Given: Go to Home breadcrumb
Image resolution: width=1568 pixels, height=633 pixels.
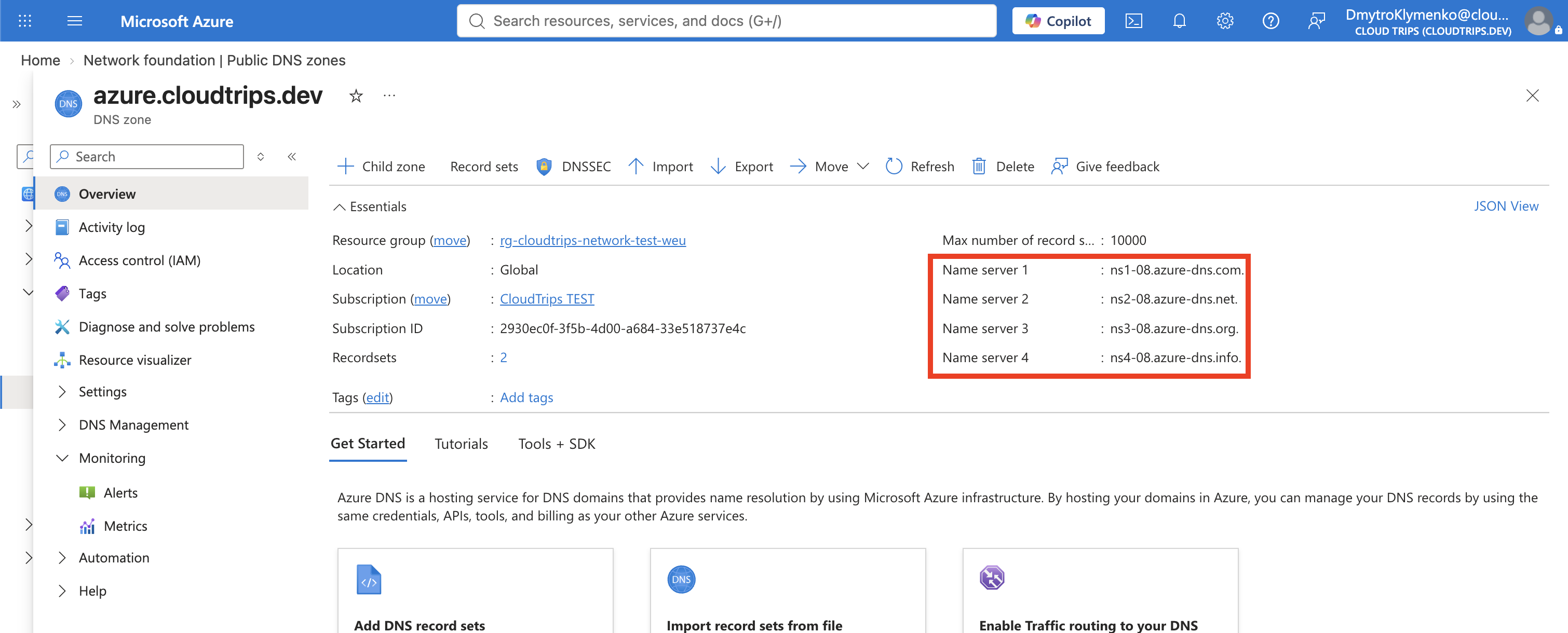Looking at the screenshot, I should [40, 60].
